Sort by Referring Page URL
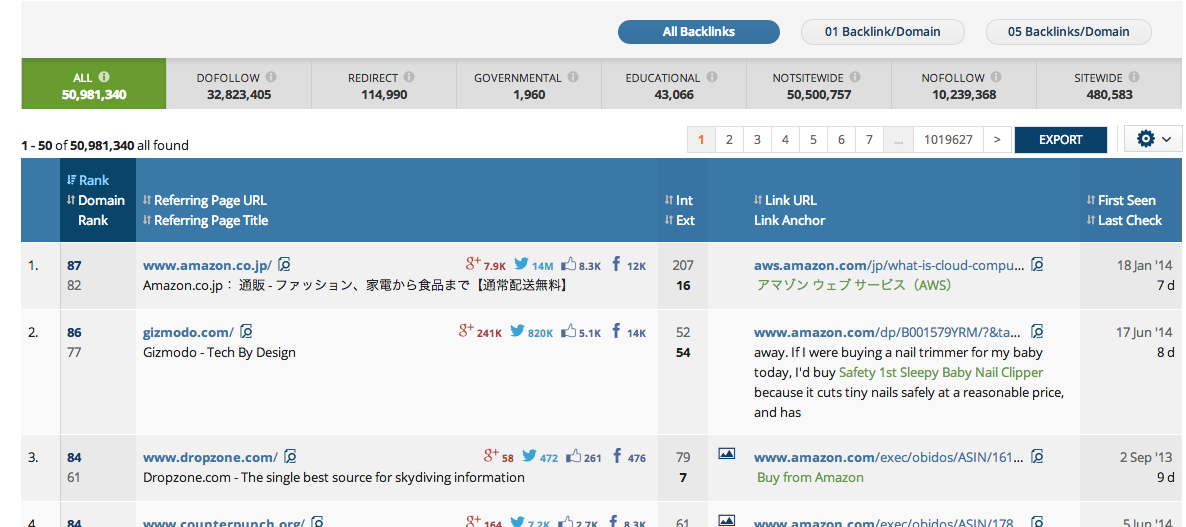The height and width of the screenshot is (527, 1186). coord(204,200)
